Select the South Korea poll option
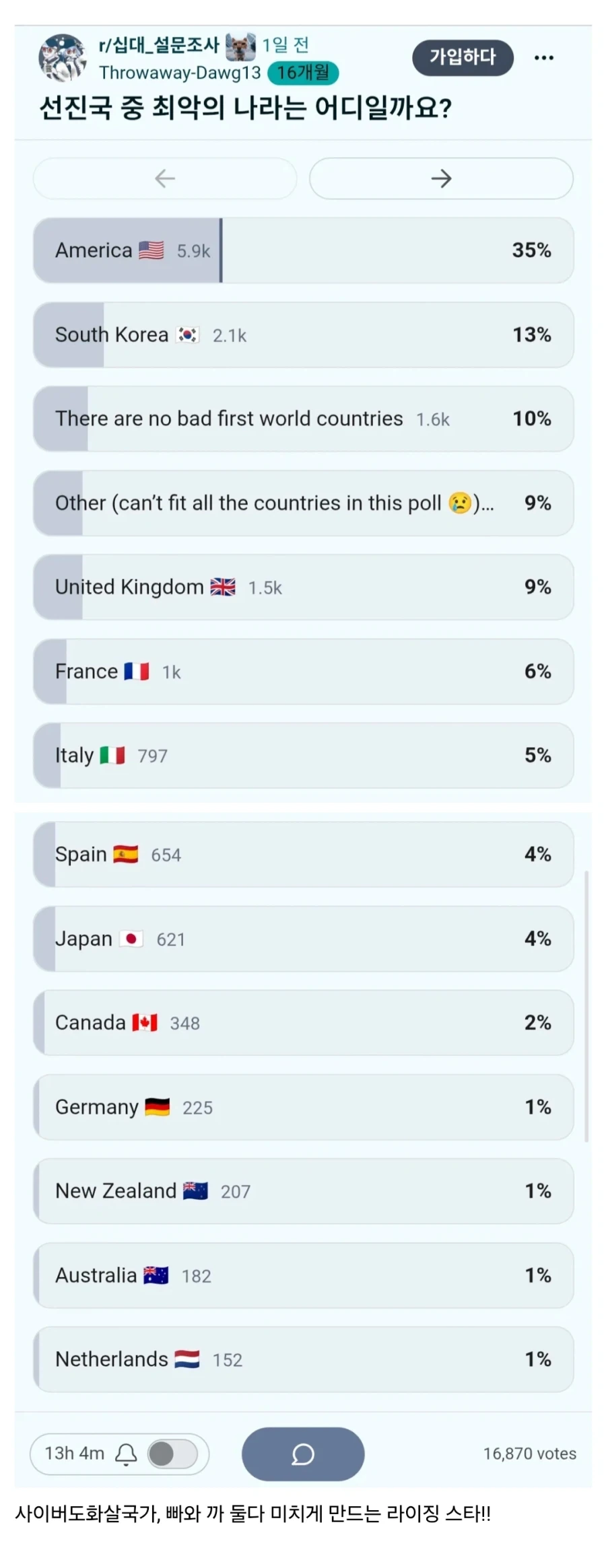 coord(303,334)
